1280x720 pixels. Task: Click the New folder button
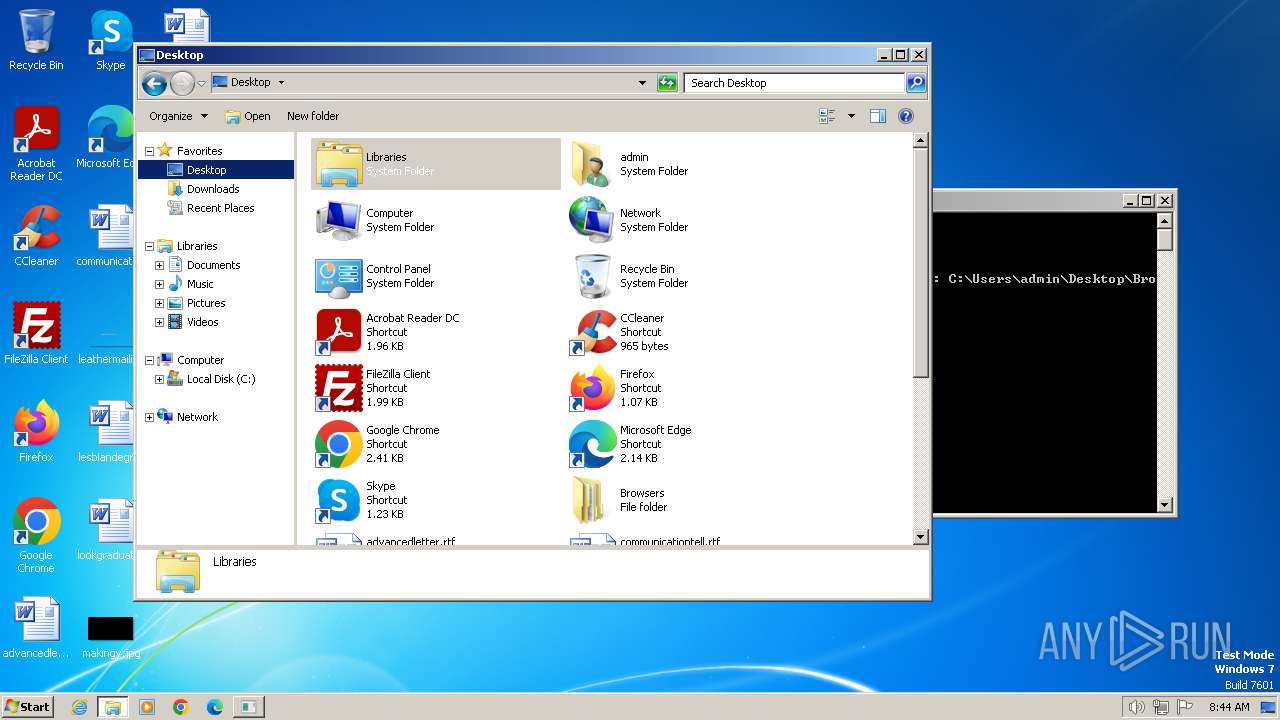tap(313, 116)
